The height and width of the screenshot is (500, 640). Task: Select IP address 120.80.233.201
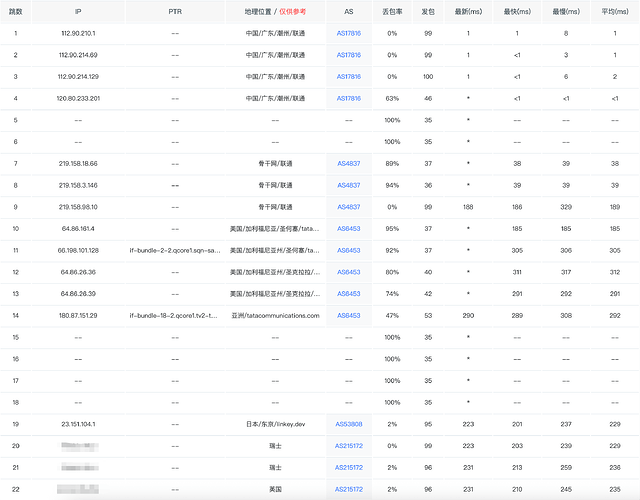tap(78, 98)
